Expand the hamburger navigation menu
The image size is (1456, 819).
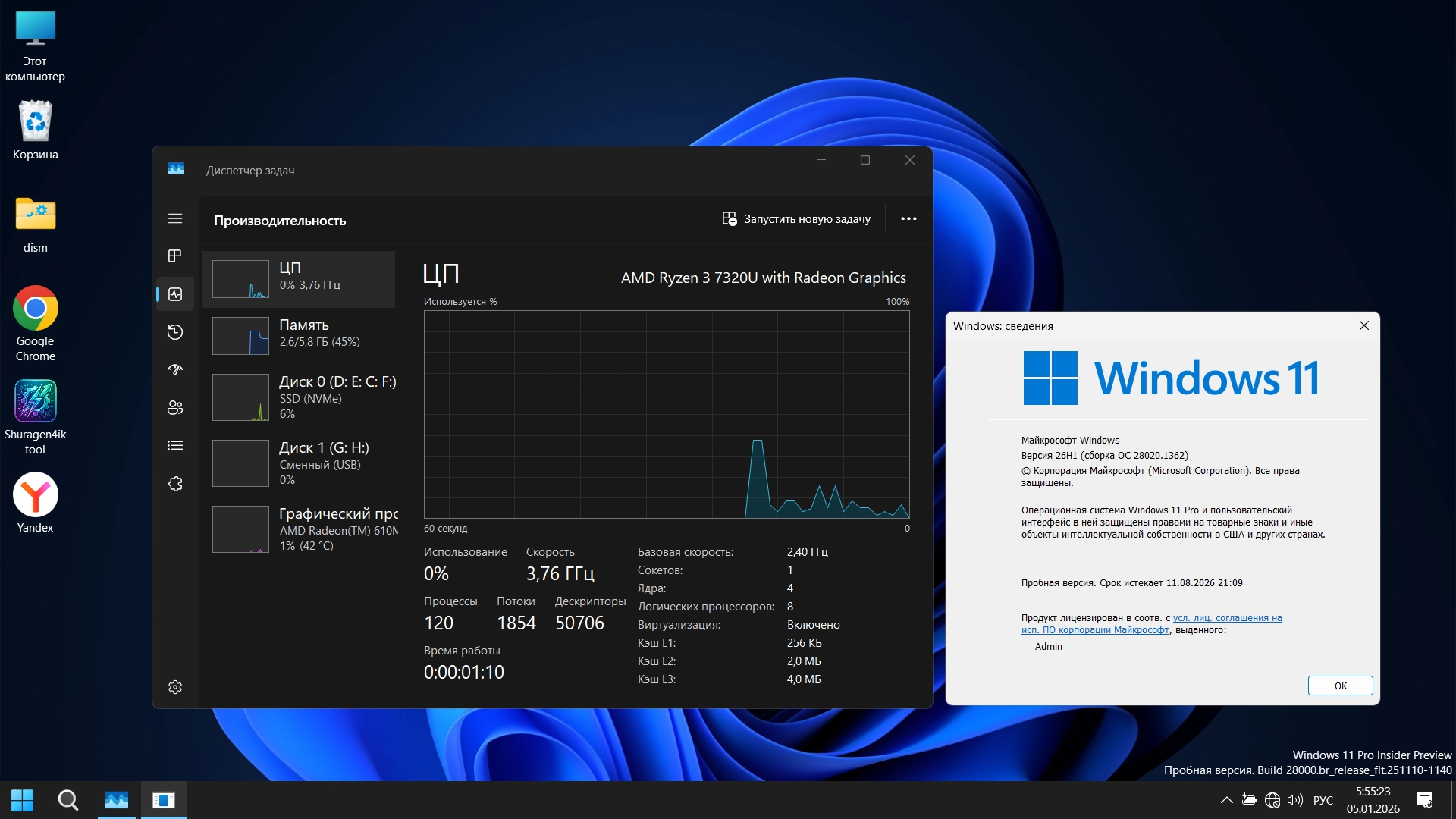click(175, 218)
